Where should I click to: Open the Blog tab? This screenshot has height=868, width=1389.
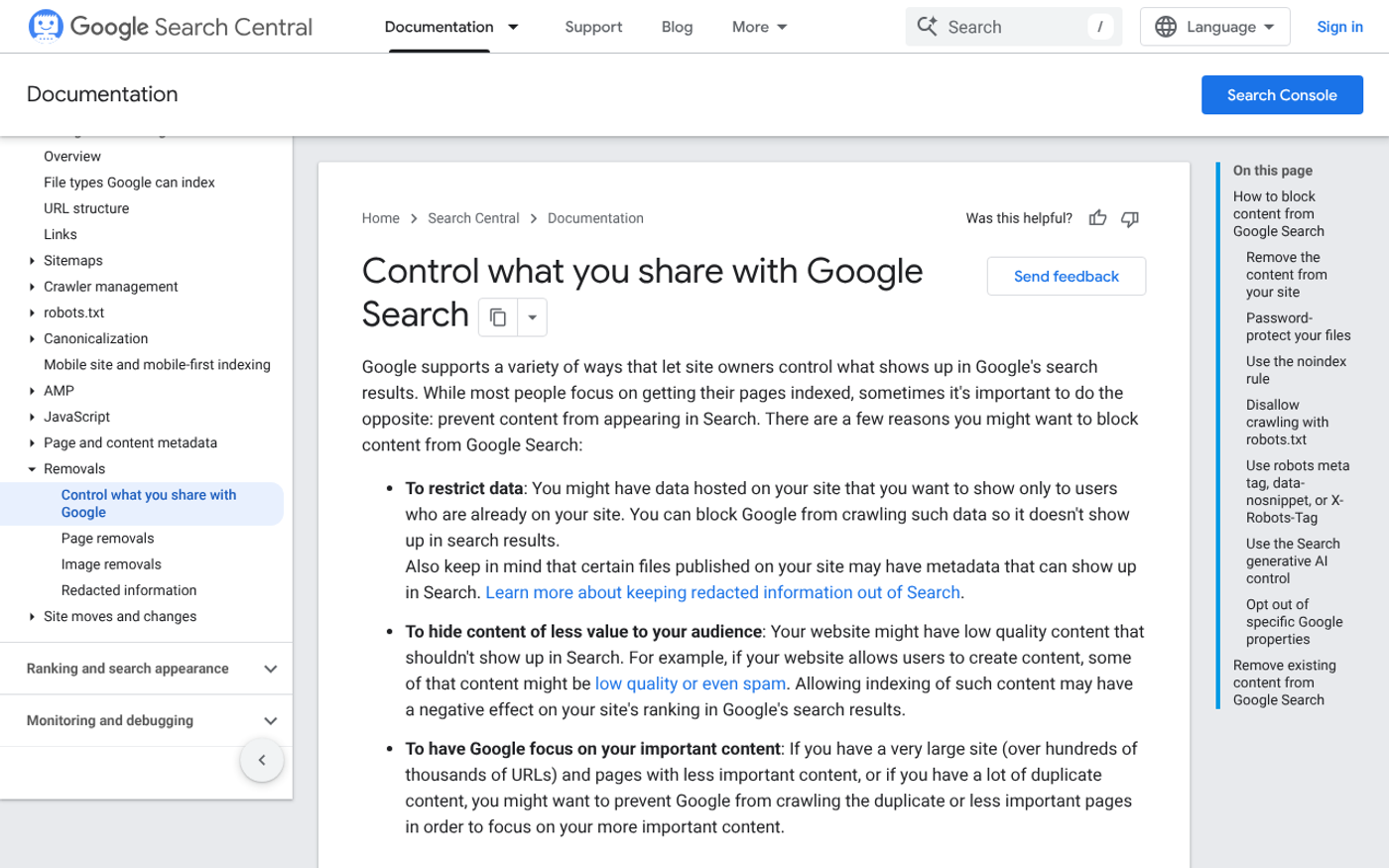coord(677,27)
